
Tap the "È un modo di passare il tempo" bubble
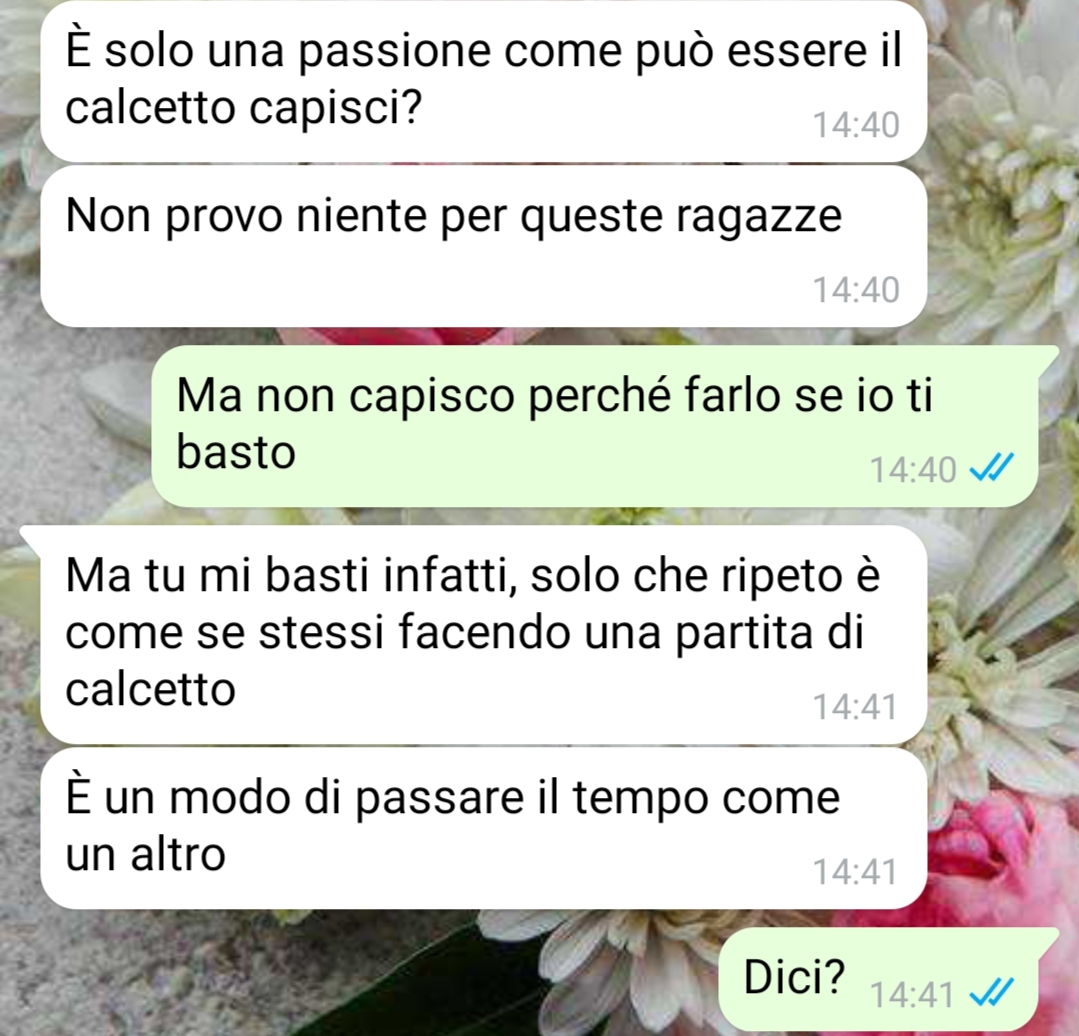484,828
